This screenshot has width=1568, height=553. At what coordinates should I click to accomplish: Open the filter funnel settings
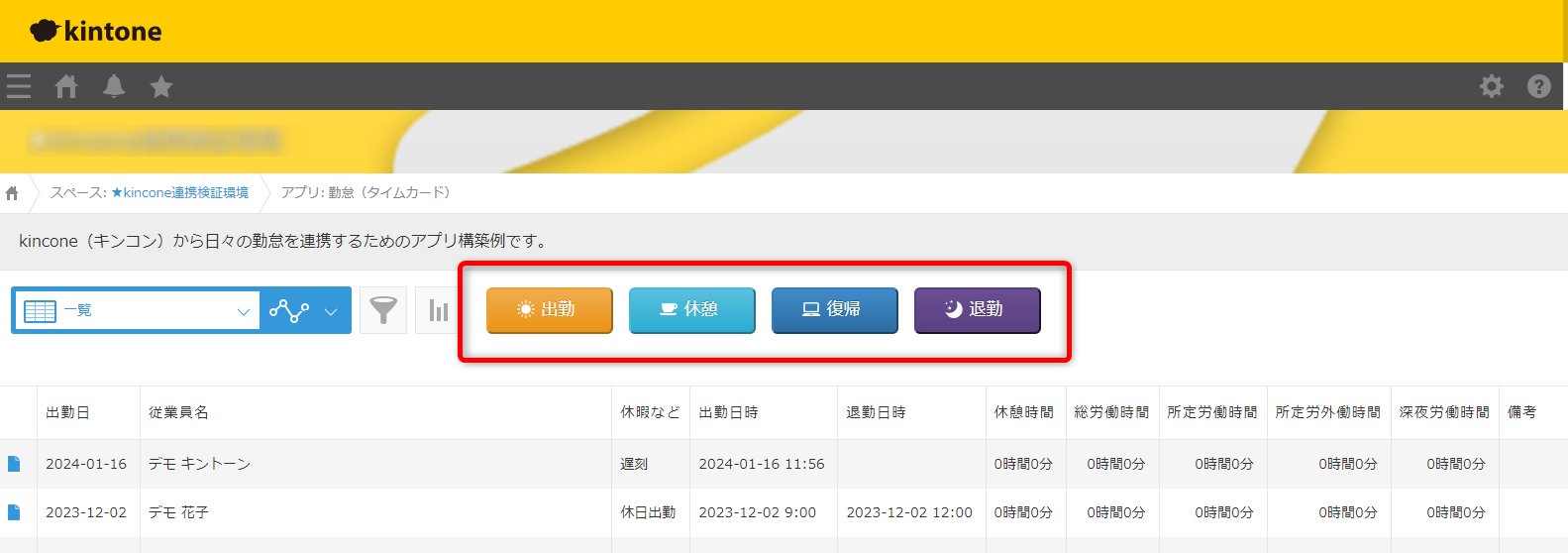coord(383,310)
